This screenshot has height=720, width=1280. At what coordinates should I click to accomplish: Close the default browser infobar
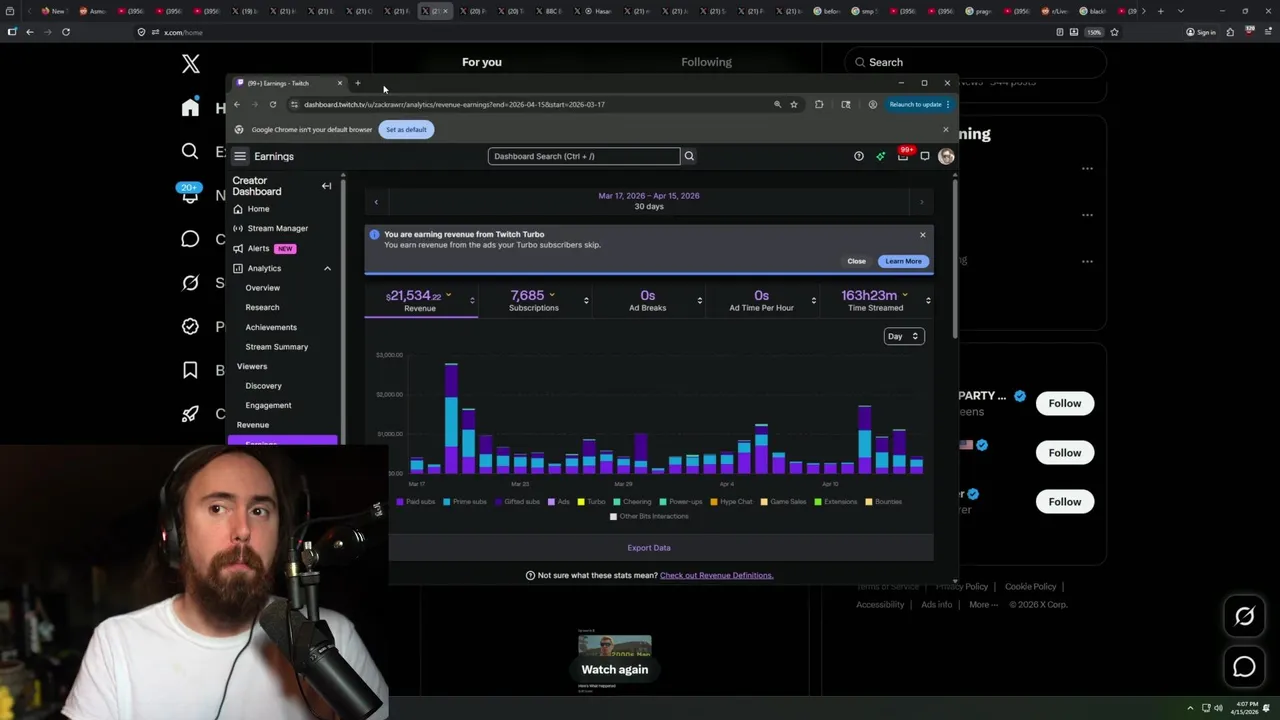945,129
